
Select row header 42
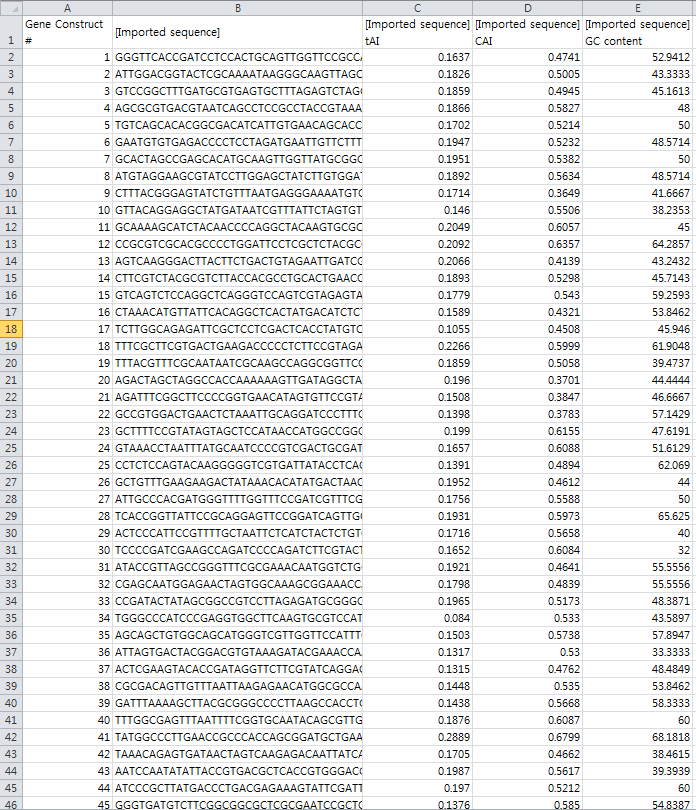click(x=11, y=737)
